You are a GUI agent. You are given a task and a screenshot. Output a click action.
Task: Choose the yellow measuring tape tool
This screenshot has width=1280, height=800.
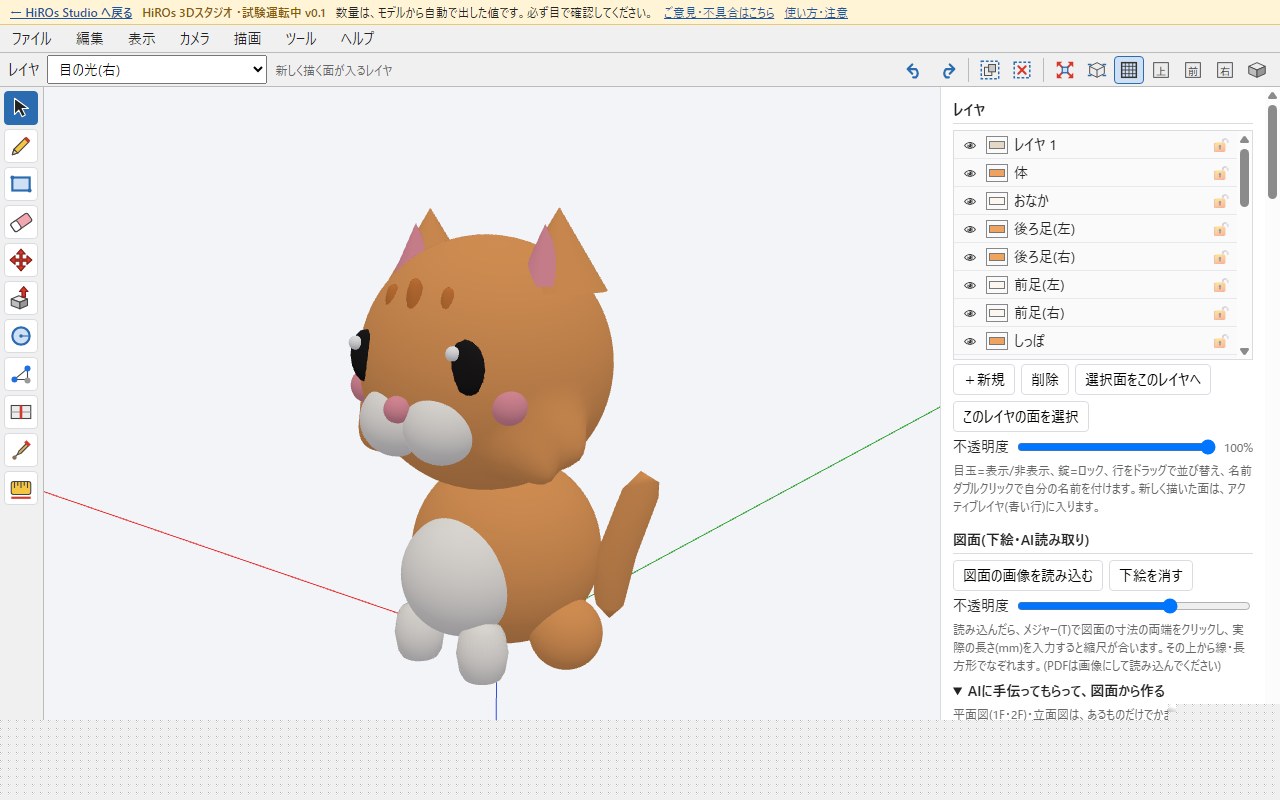(x=21, y=488)
